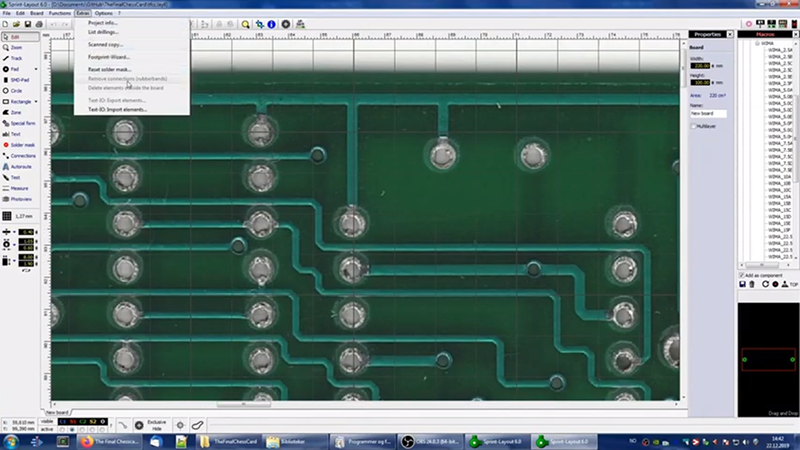Click the board Name input field

[x=708, y=114]
